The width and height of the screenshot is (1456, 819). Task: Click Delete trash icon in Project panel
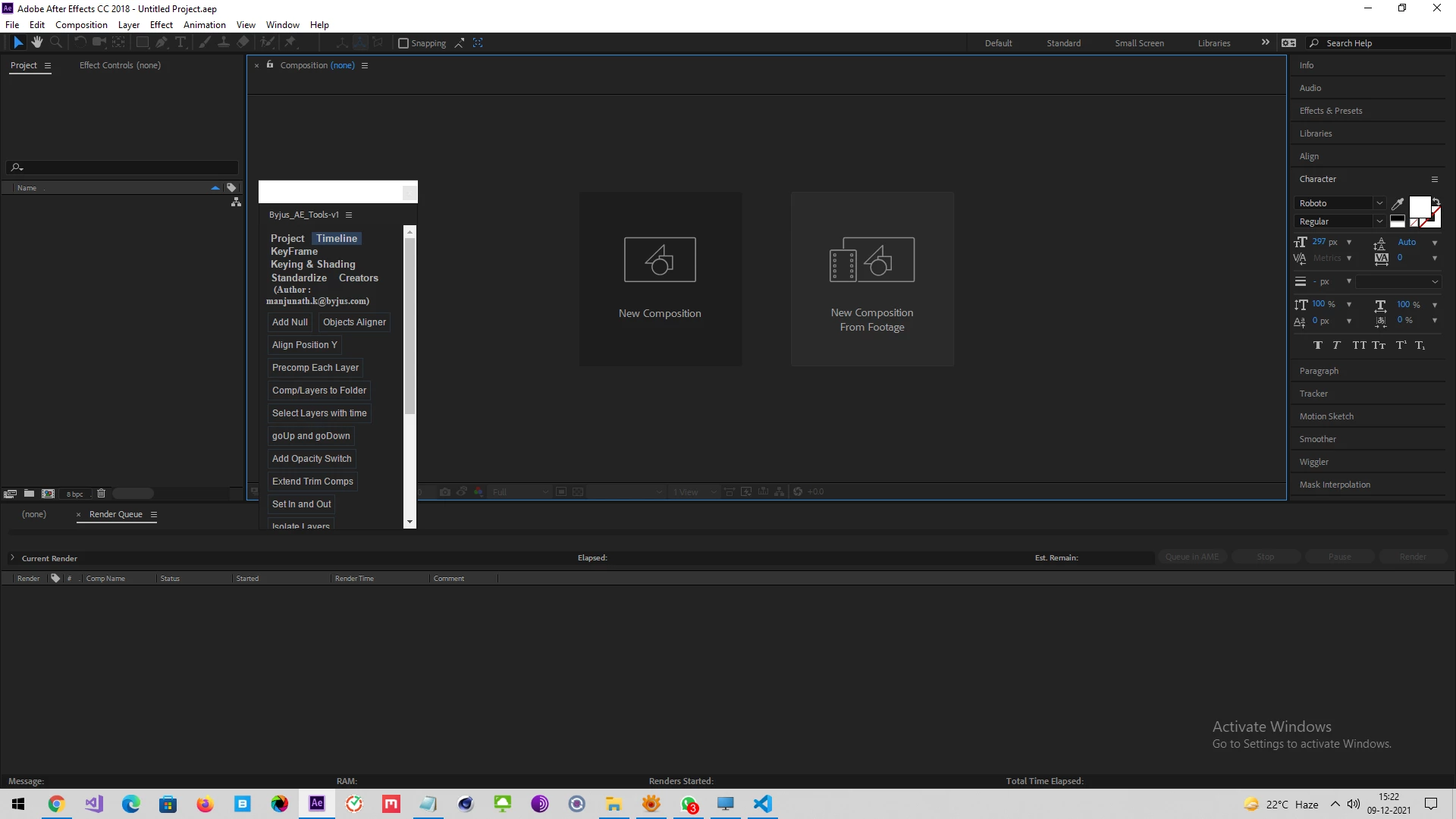click(x=101, y=494)
